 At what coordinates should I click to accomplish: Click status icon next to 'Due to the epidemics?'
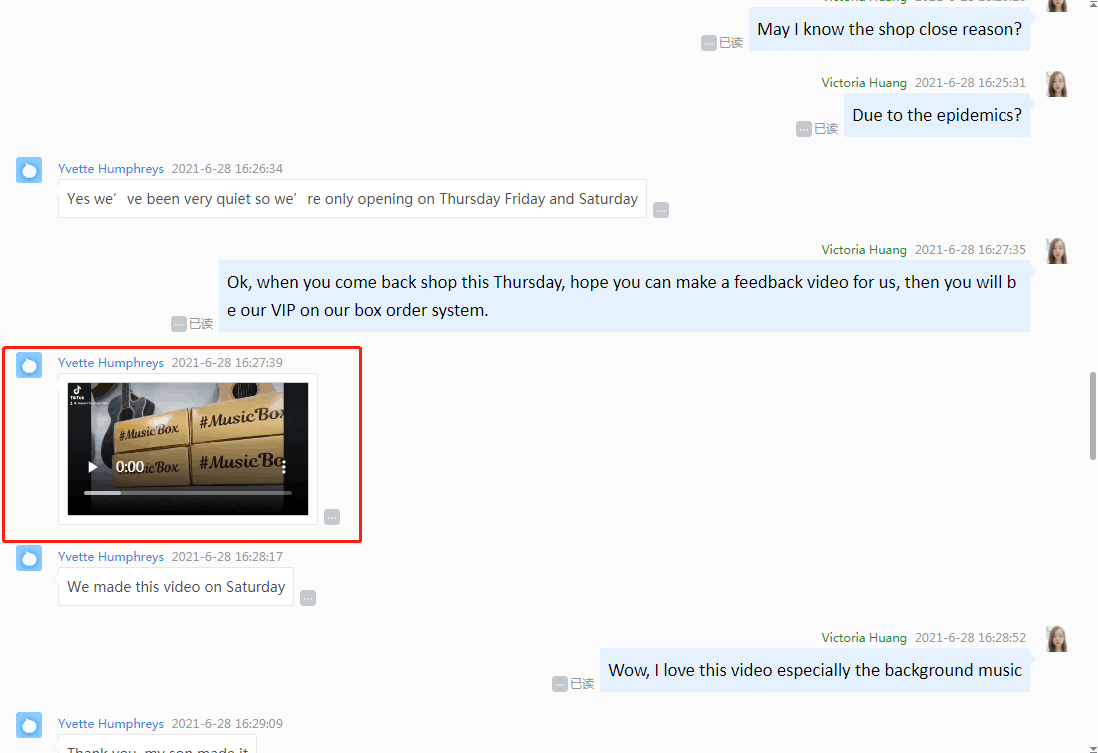click(804, 129)
